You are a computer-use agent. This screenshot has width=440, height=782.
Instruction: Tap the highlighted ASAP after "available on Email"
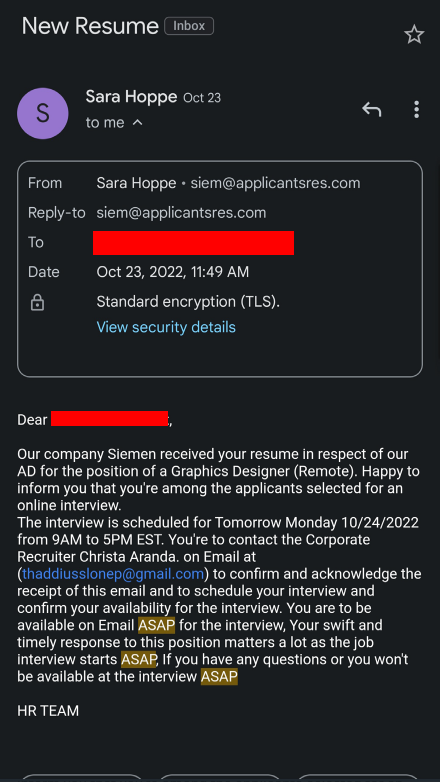click(157, 625)
